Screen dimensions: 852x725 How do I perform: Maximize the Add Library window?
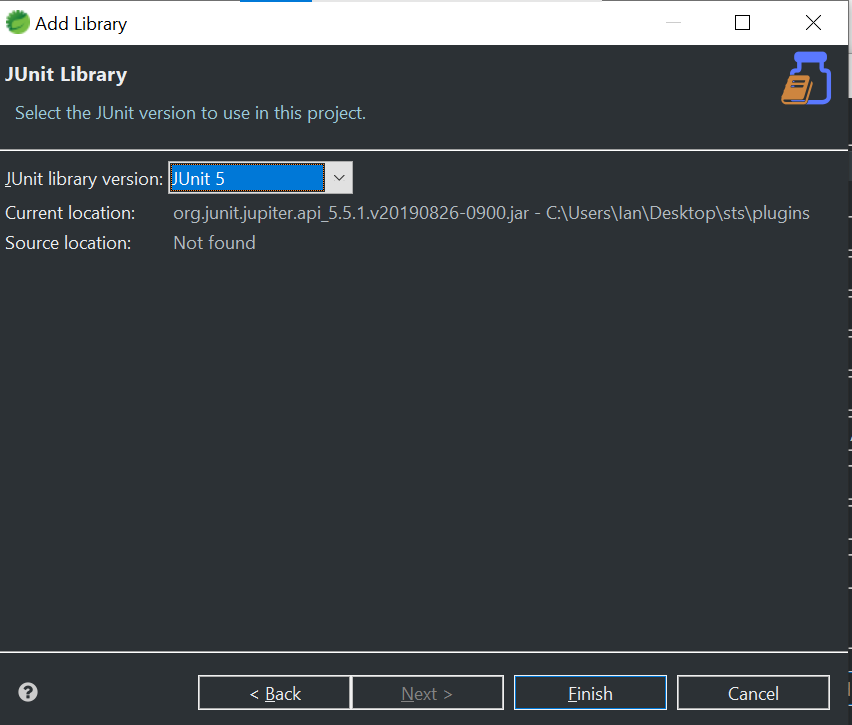742,22
